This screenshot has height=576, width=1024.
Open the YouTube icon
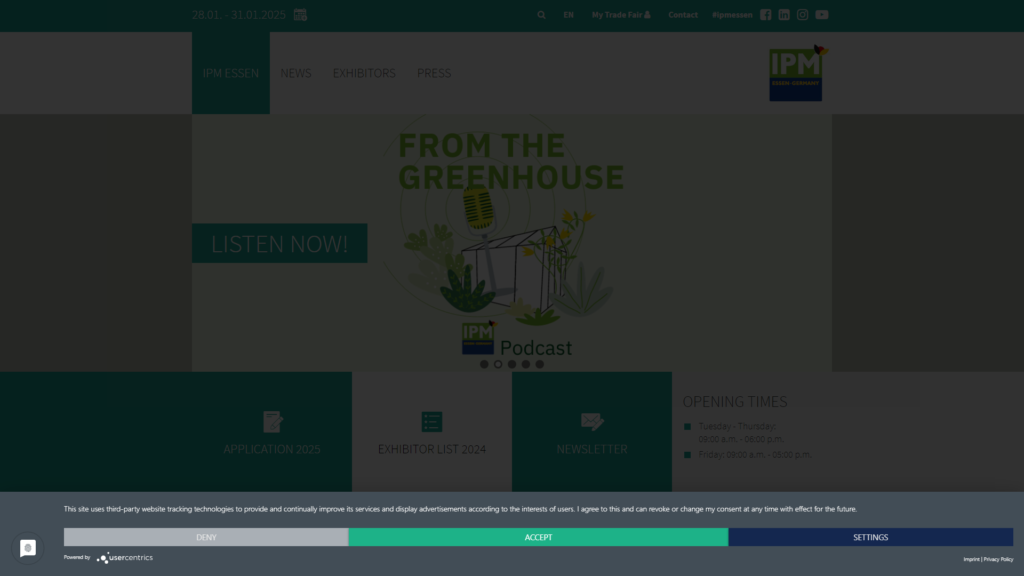coord(822,14)
